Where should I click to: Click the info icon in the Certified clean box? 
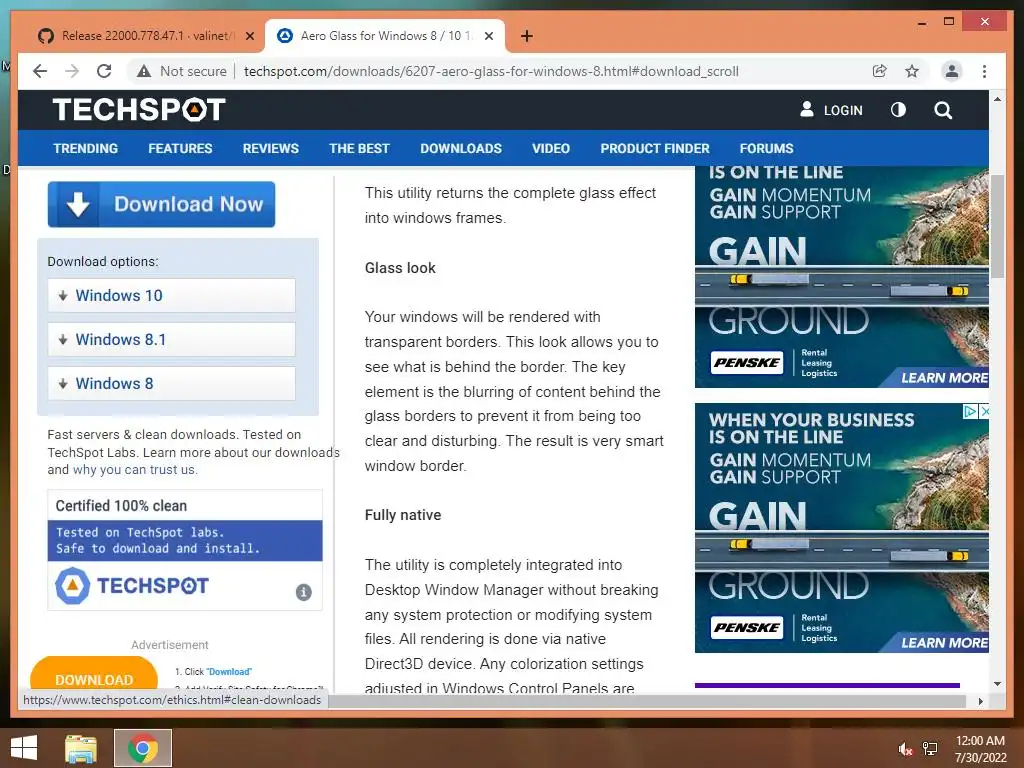click(304, 592)
